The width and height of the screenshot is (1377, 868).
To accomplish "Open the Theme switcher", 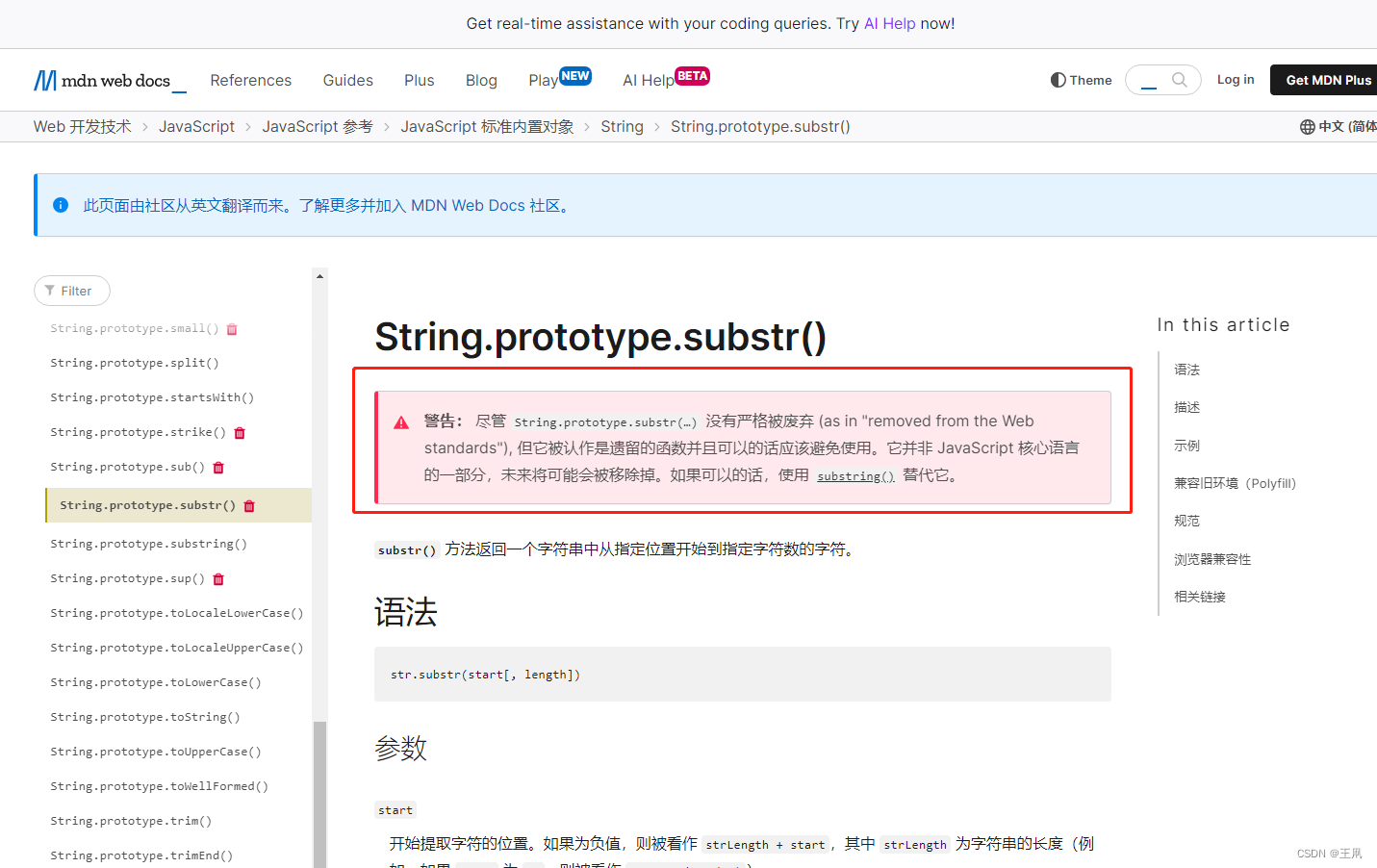I will pyautogui.click(x=1081, y=80).
